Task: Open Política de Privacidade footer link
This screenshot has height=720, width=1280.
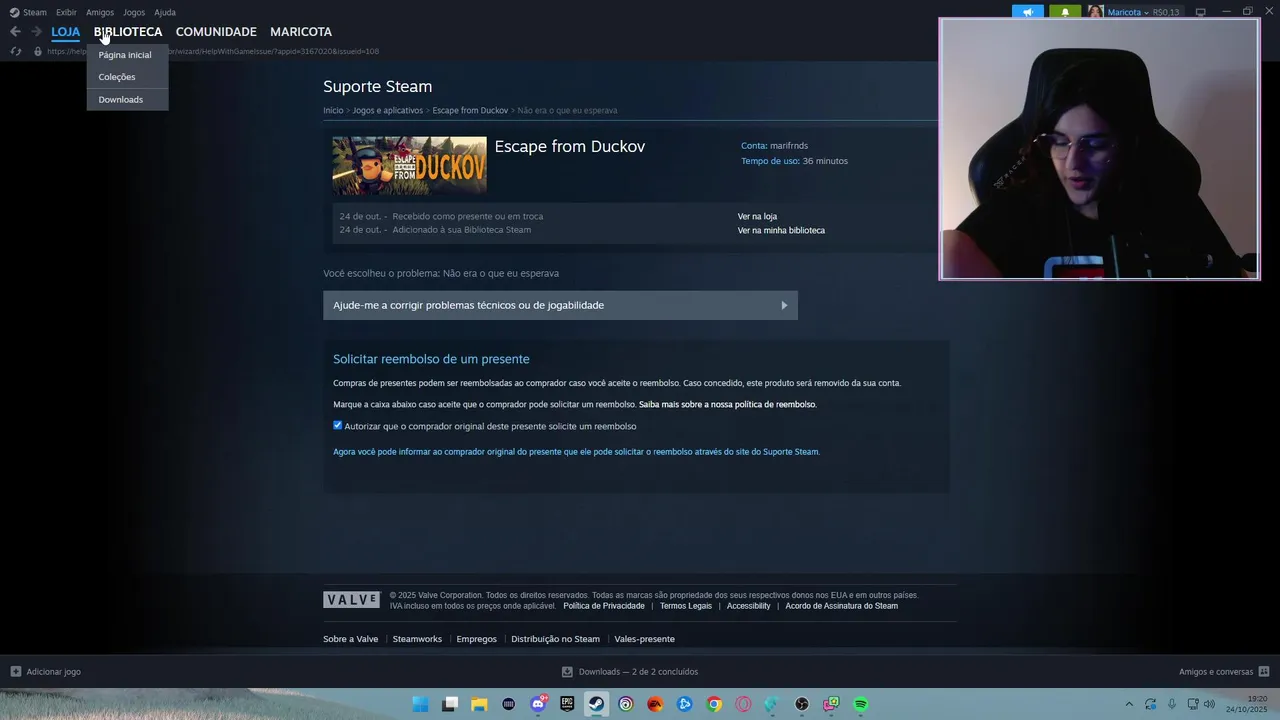Action: (604, 606)
